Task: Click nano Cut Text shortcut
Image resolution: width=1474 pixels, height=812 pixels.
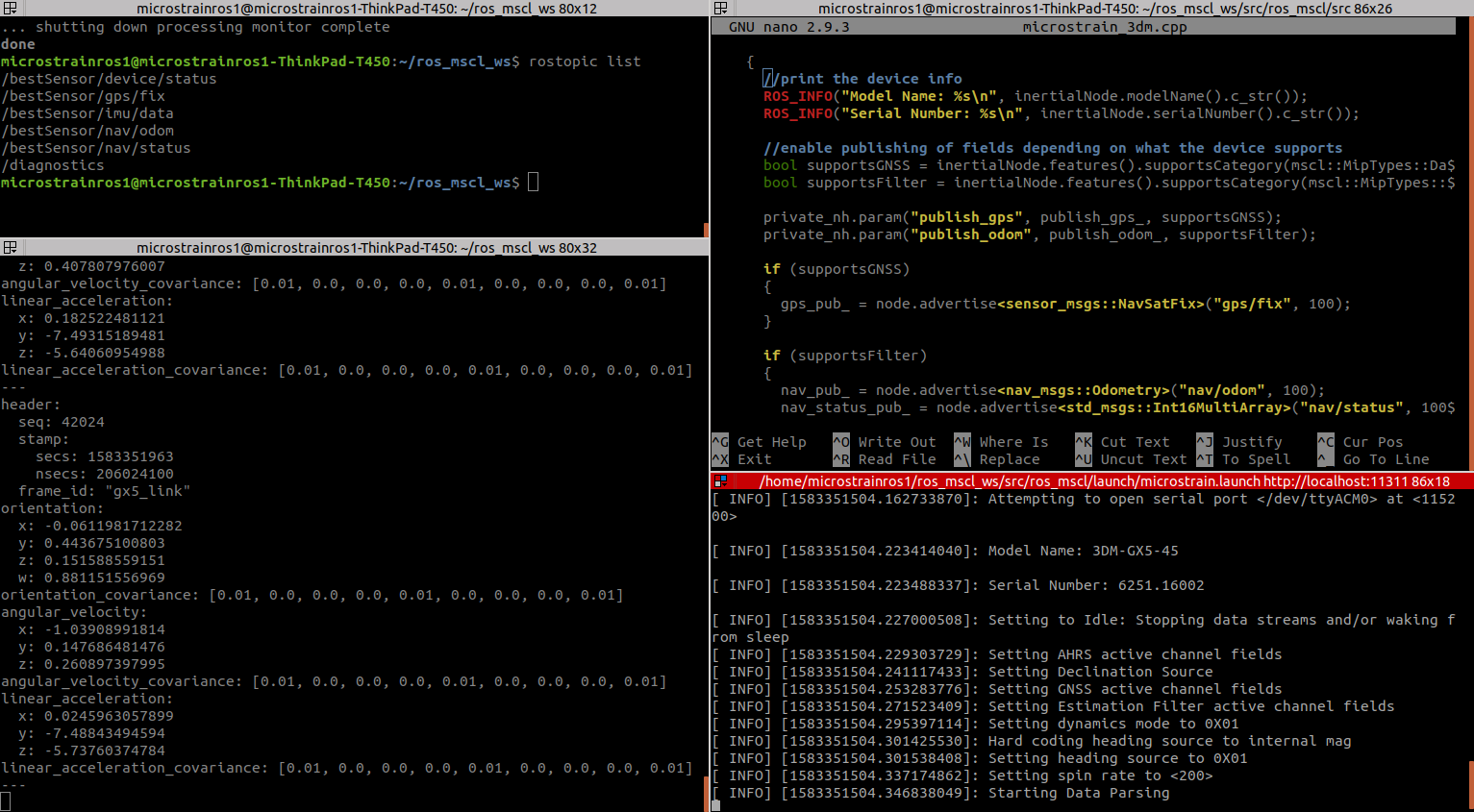Action: pyautogui.click(x=1122, y=442)
